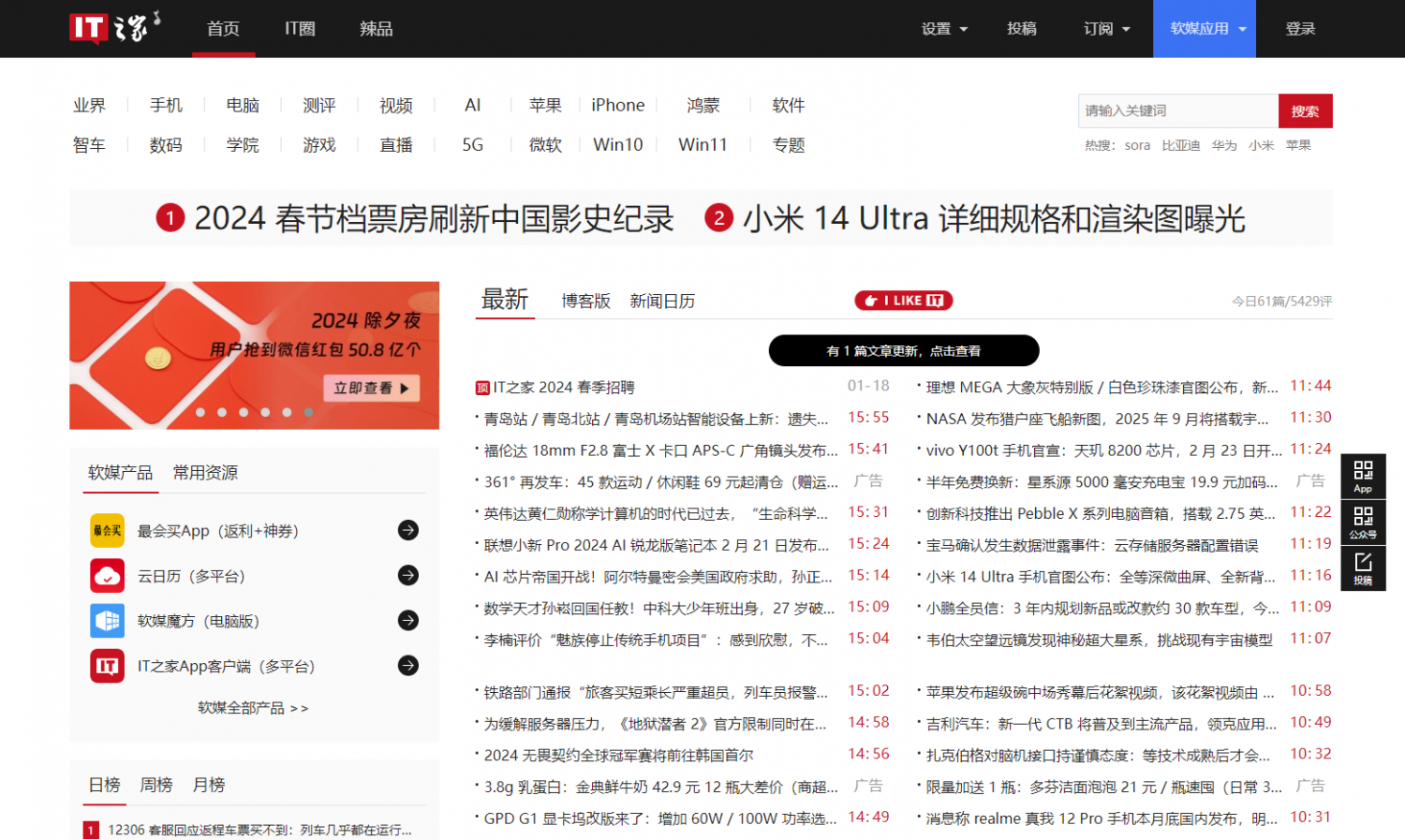Screen dimensions: 1405x840
Task: Open the 智车 category
Action: (x=90, y=144)
